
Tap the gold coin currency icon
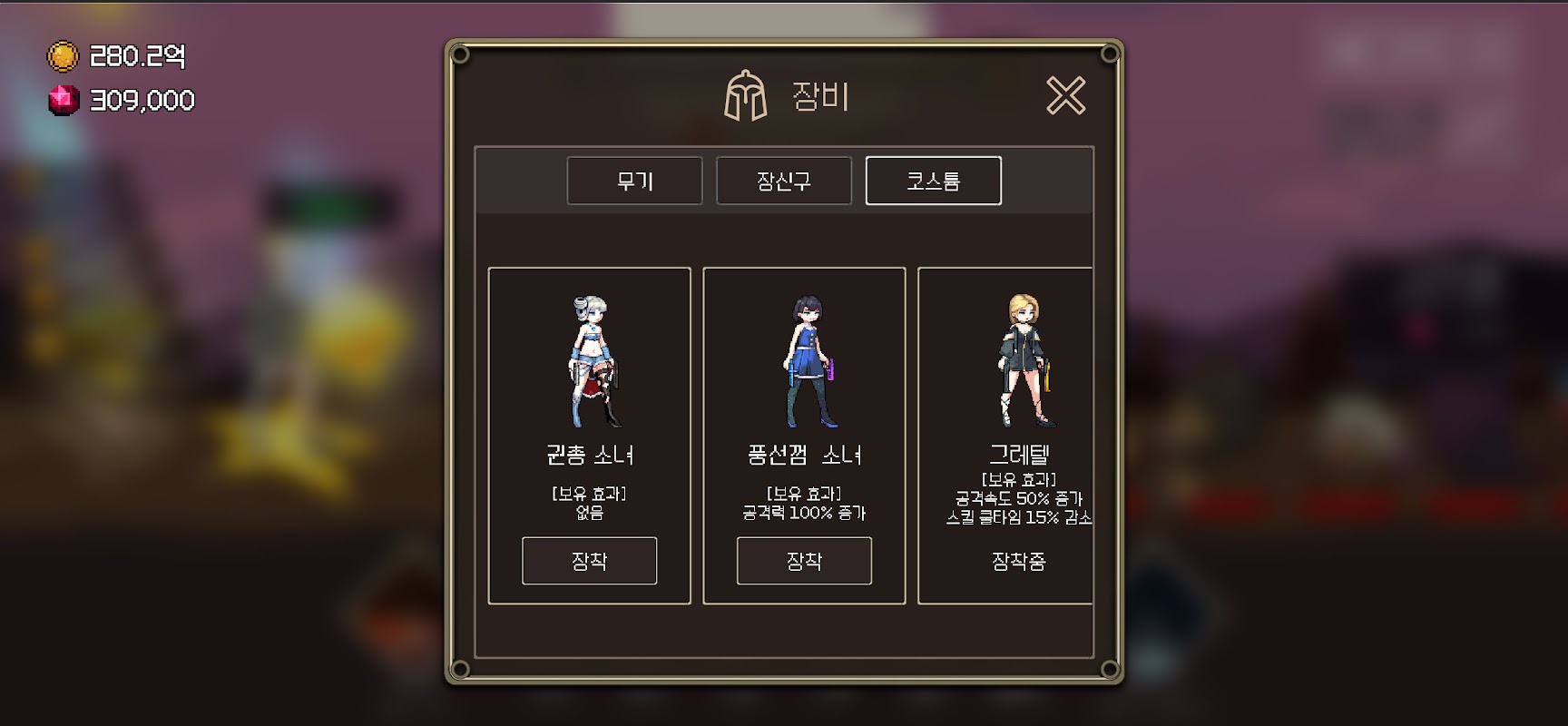coord(63,56)
